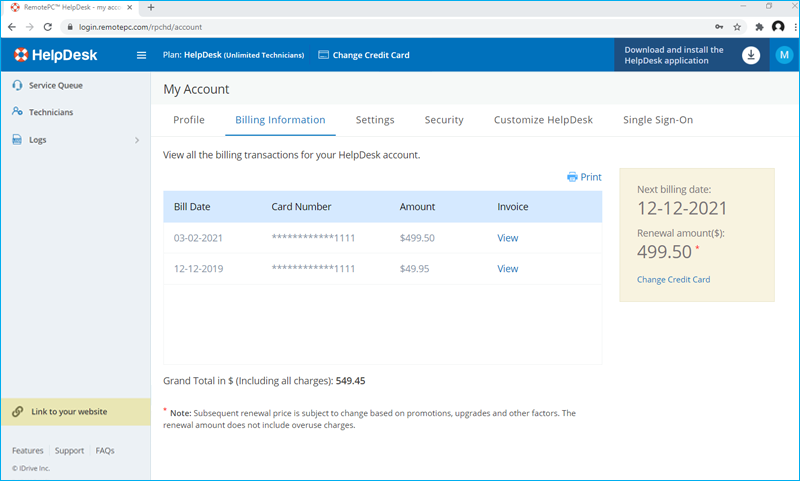
Task: Open the Settings tab
Action: click(375, 120)
